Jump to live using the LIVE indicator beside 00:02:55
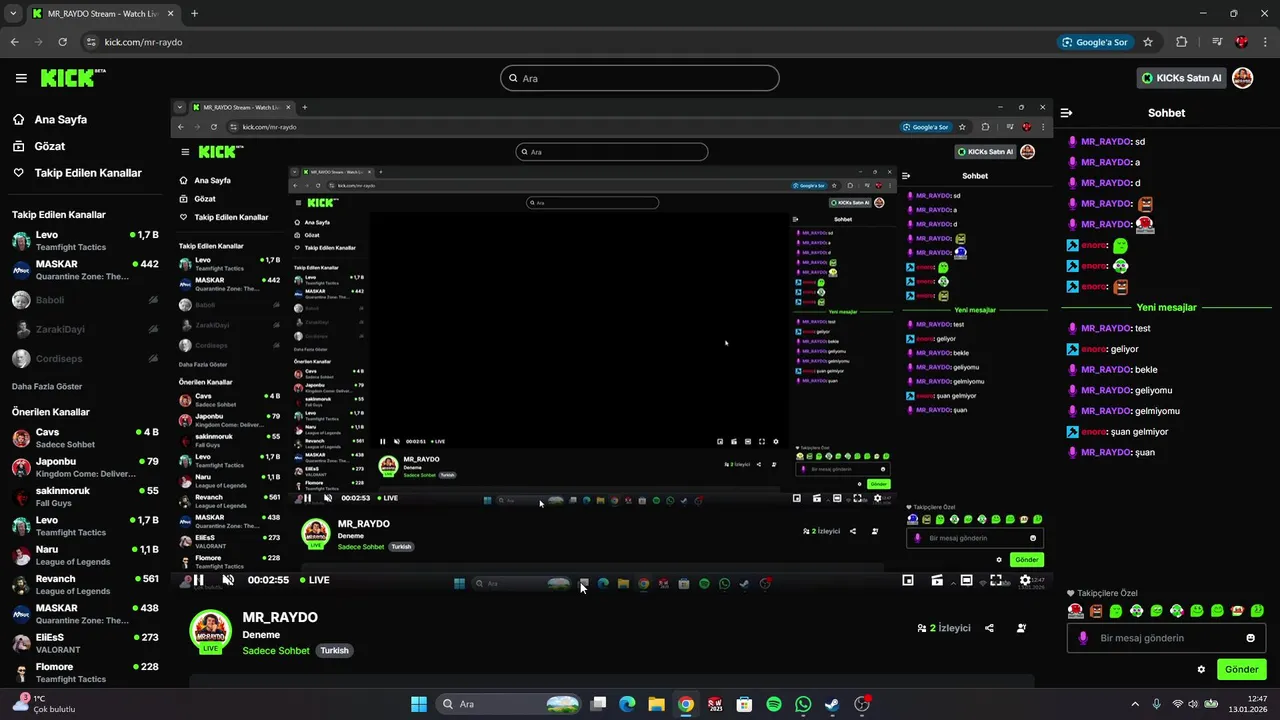 (x=314, y=580)
